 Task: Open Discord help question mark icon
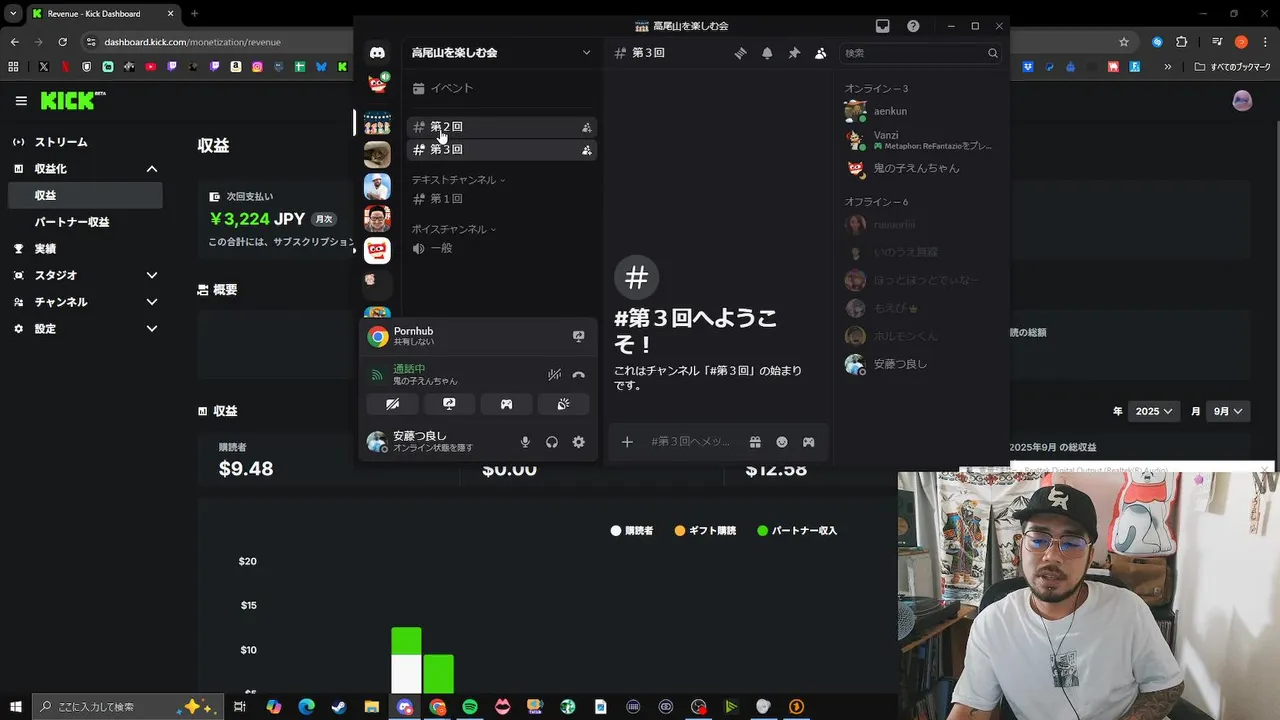click(x=913, y=26)
